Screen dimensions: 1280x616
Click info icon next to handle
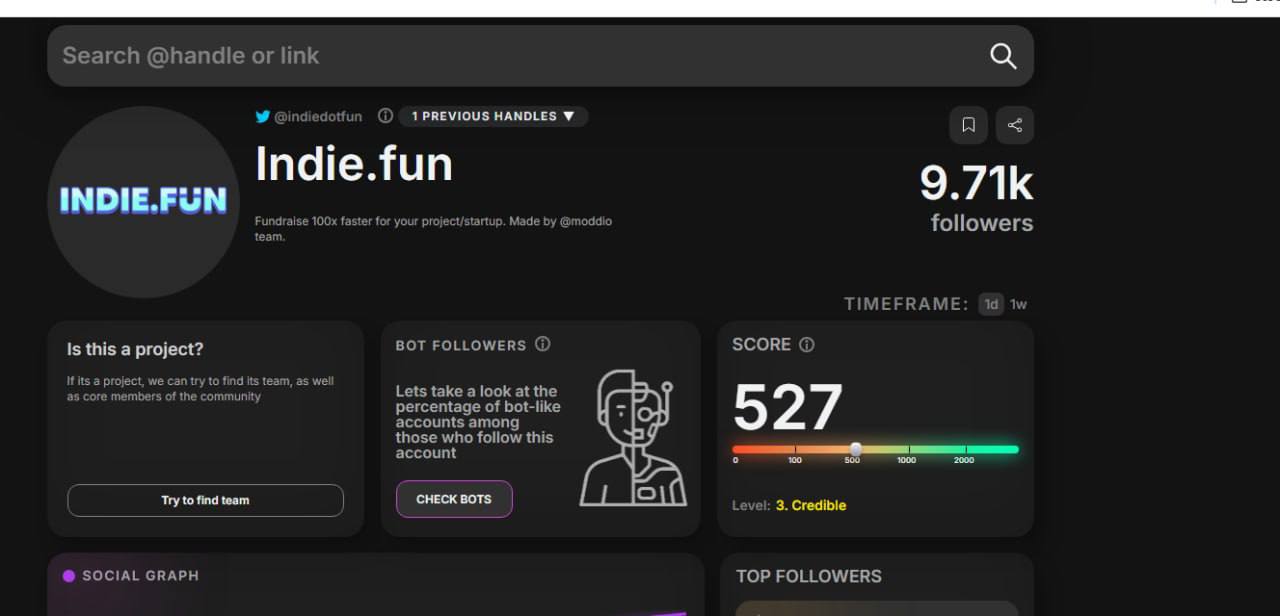point(385,116)
